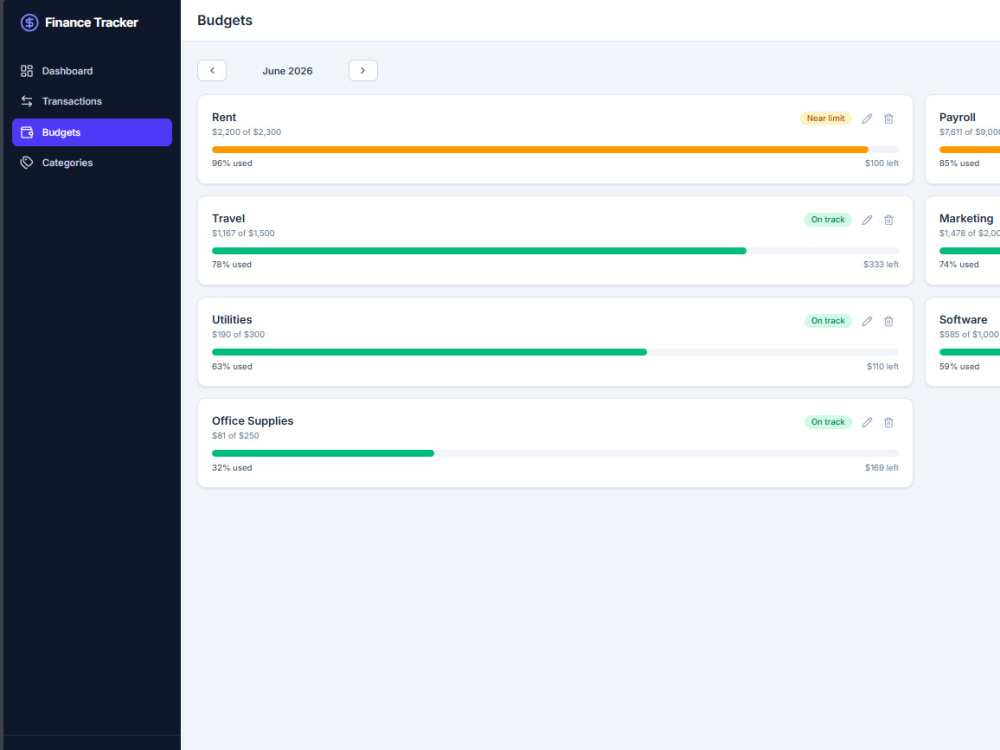Delete the Utilities budget with trash icon
Viewport: 1000px width, 750px height.
[888, 321]
